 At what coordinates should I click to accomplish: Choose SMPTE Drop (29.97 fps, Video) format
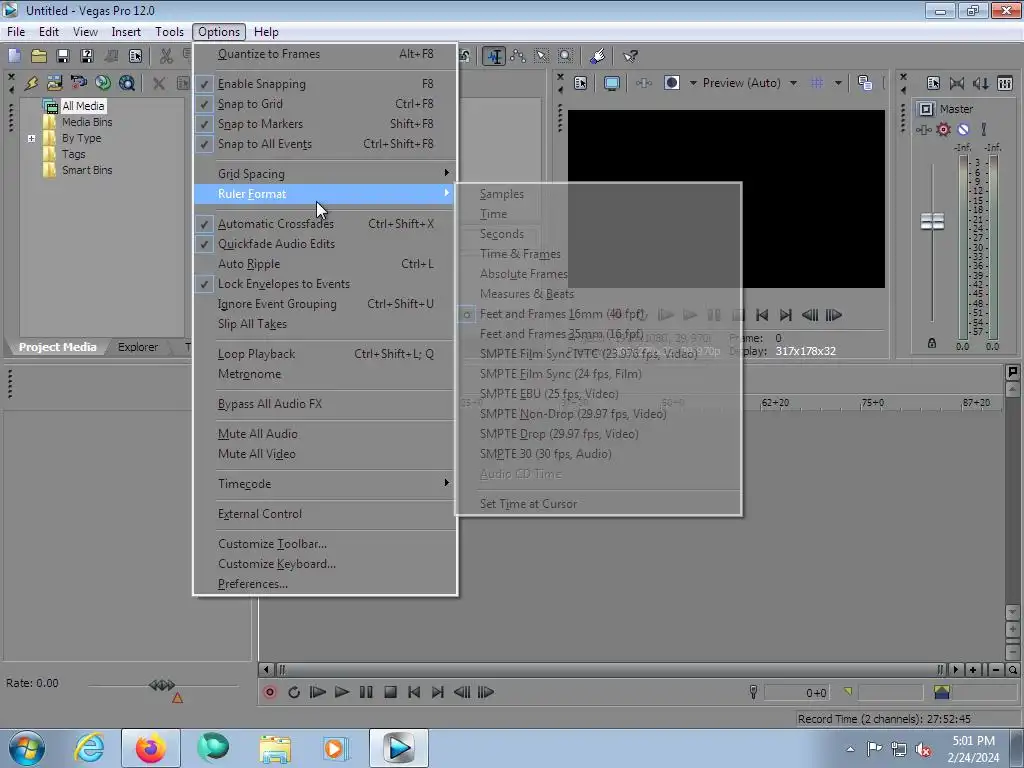coord(599,434)
